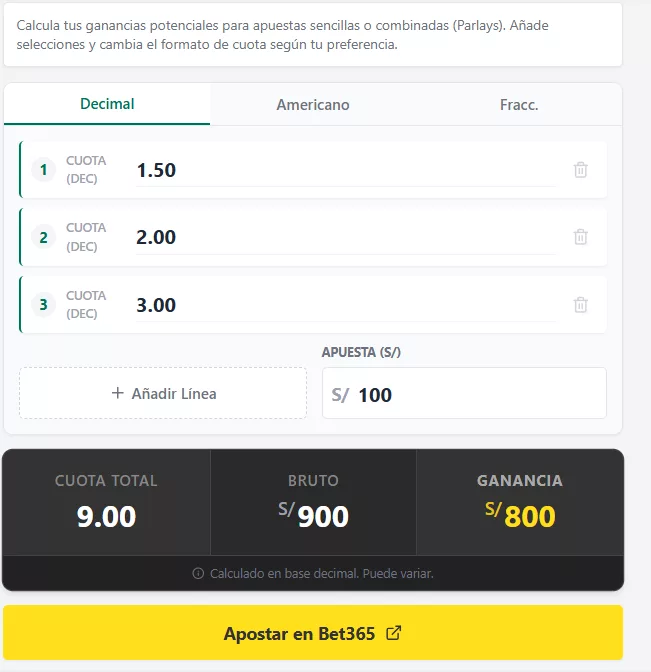The width and height of the screenshot is (651, 672).
Task: Remove the second odds line with trash icon
Action: point(580,237)
